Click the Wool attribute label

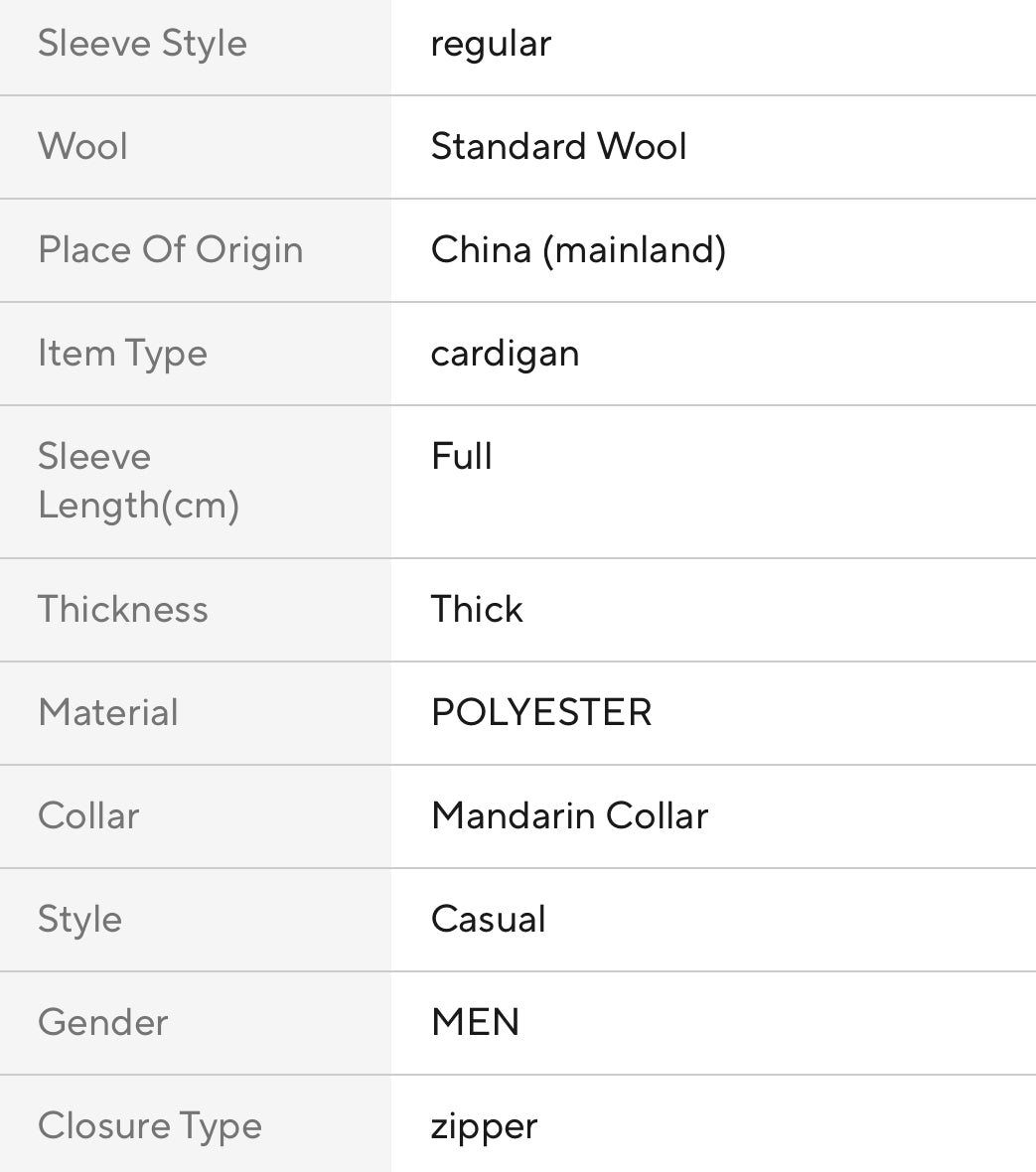(82, 147)
